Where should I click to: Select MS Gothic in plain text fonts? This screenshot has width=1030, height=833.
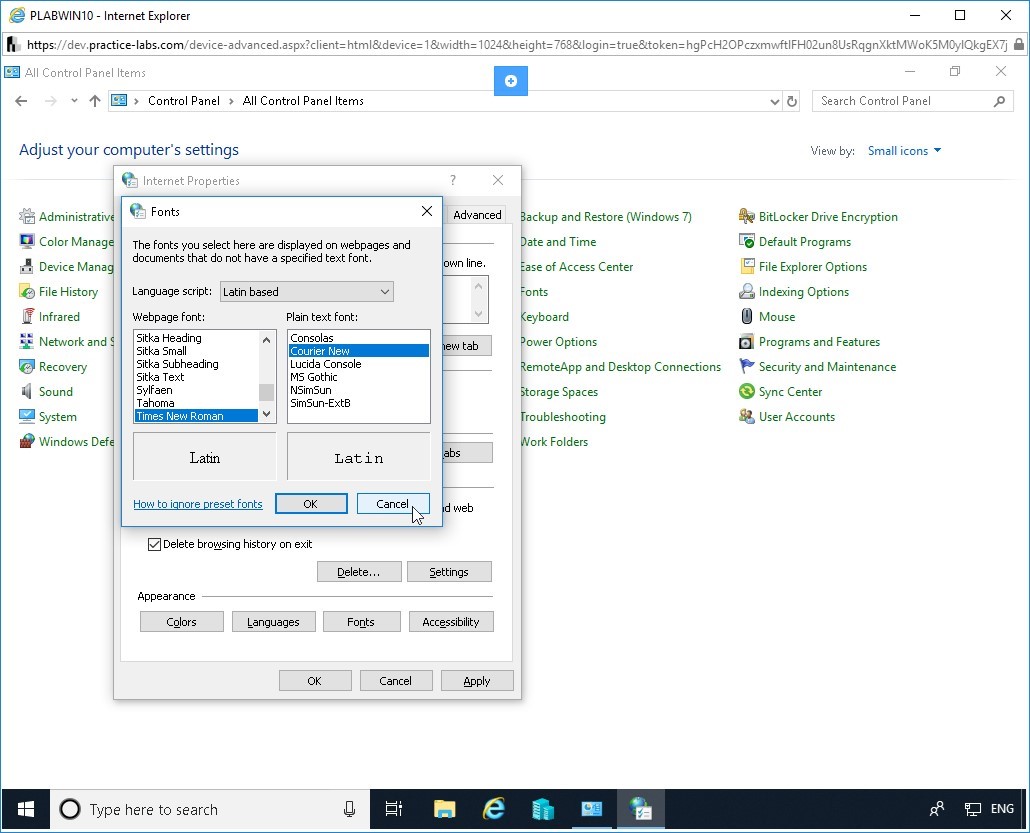click(358, 377)
